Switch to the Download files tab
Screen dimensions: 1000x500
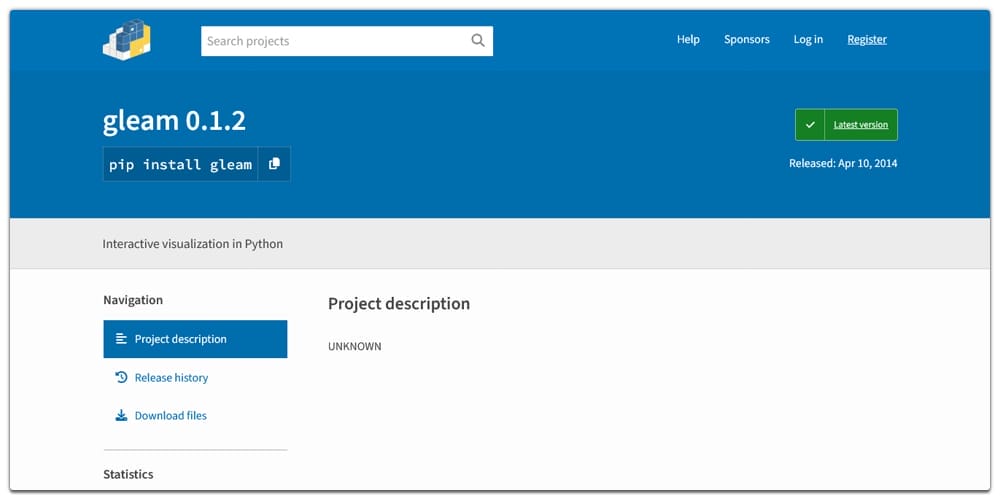point(171,416)
